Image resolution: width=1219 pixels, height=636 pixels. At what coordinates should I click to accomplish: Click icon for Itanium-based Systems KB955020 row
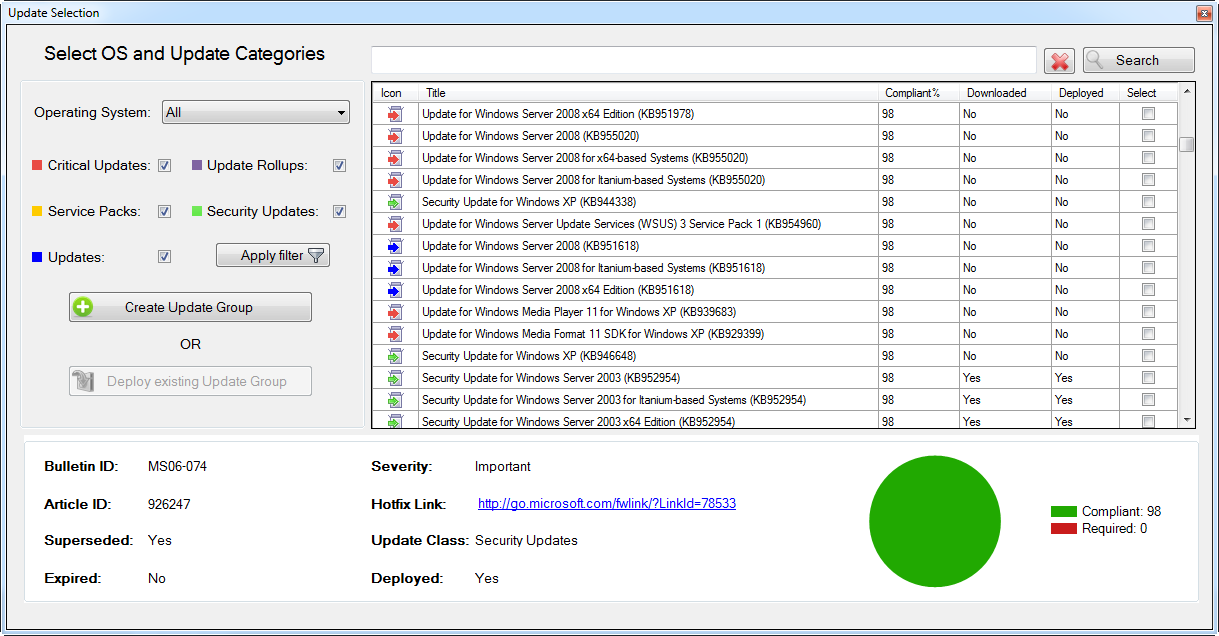[x=394, y=180]
